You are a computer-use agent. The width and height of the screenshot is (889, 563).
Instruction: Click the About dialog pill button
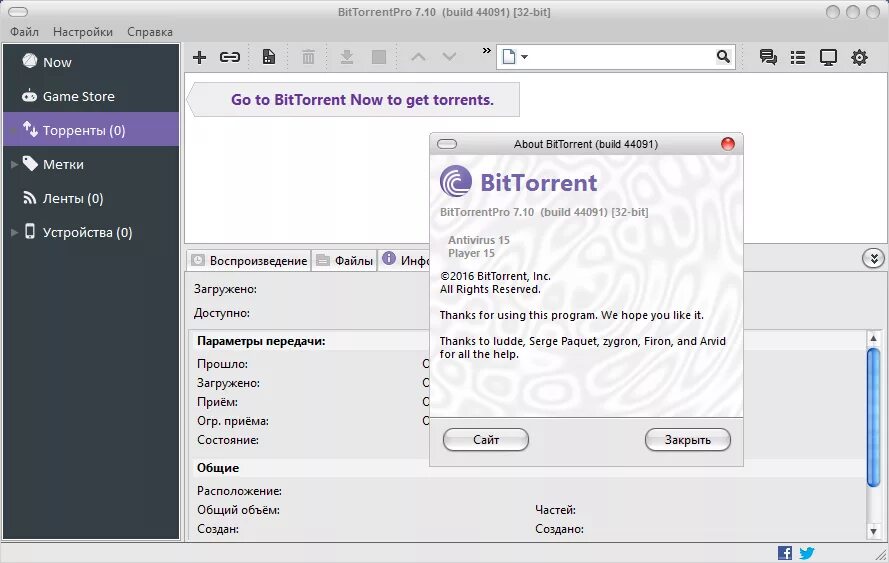coord(447,144)
